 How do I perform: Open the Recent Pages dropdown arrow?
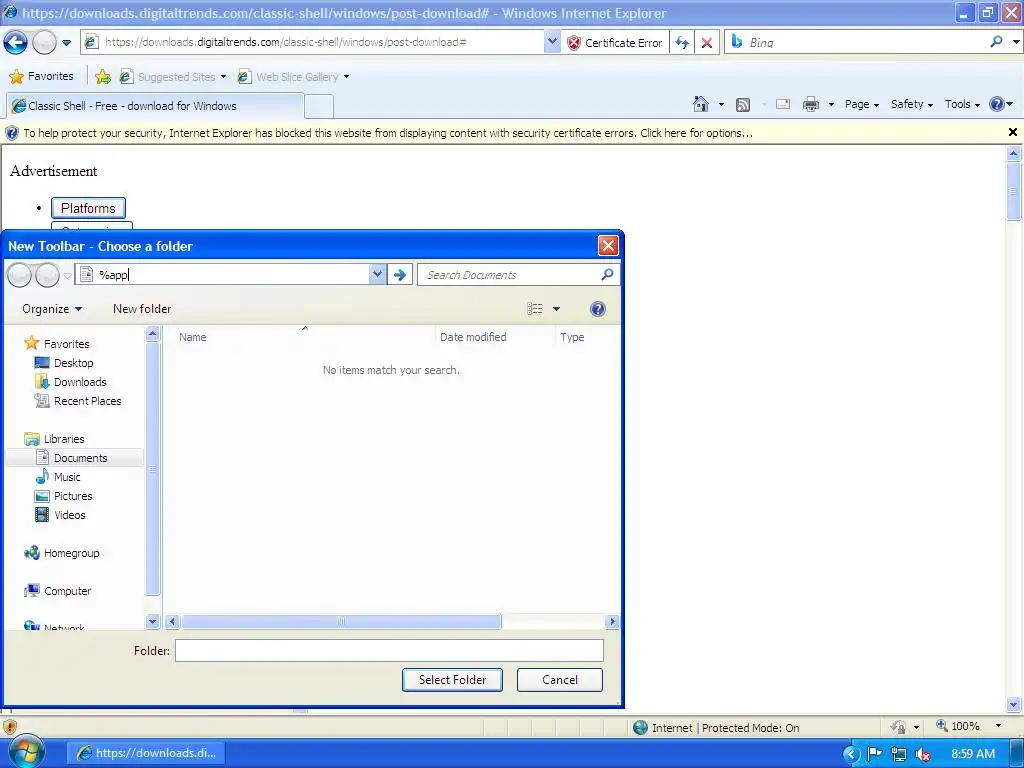[67, 43]
